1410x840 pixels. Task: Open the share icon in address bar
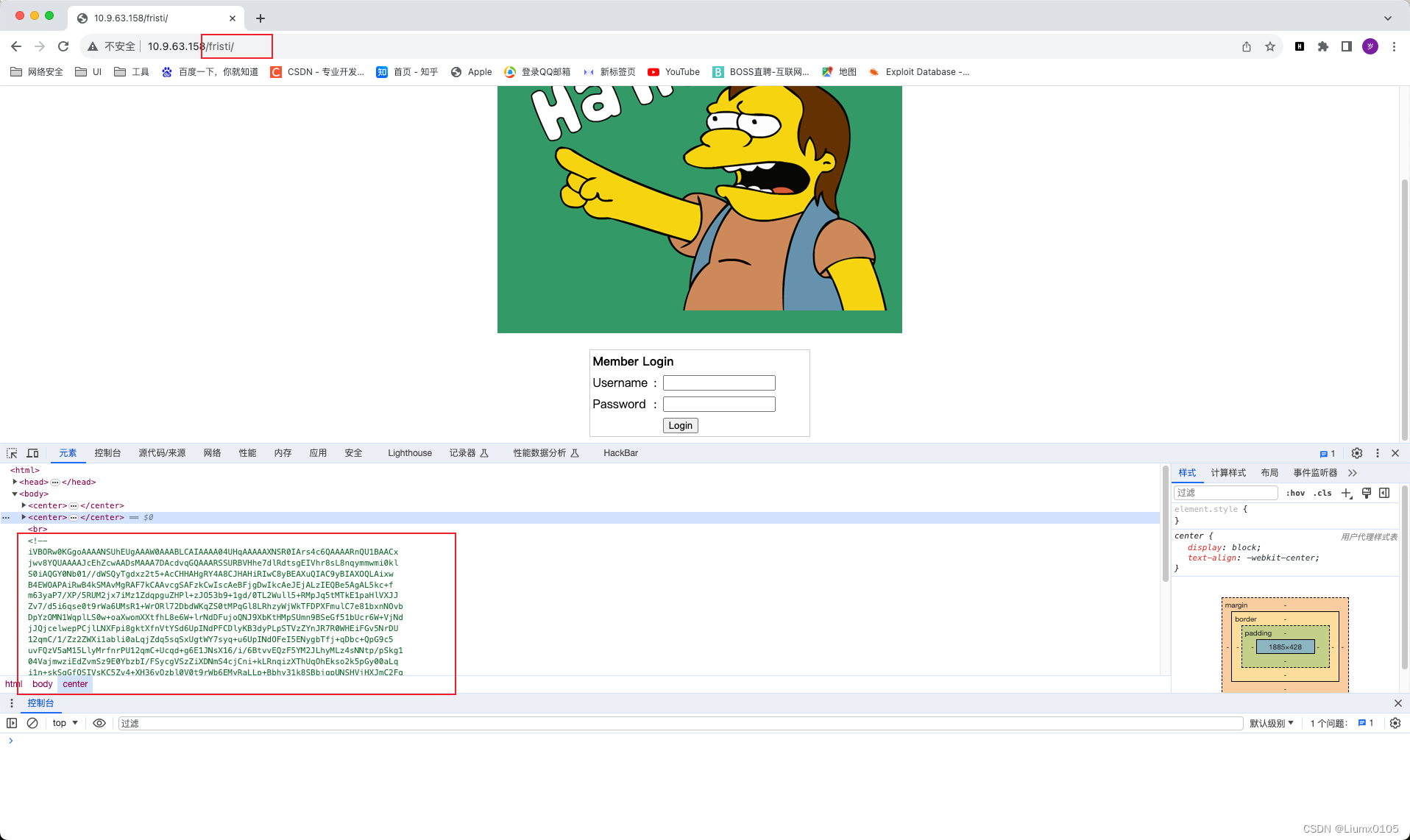point(1247,46)
